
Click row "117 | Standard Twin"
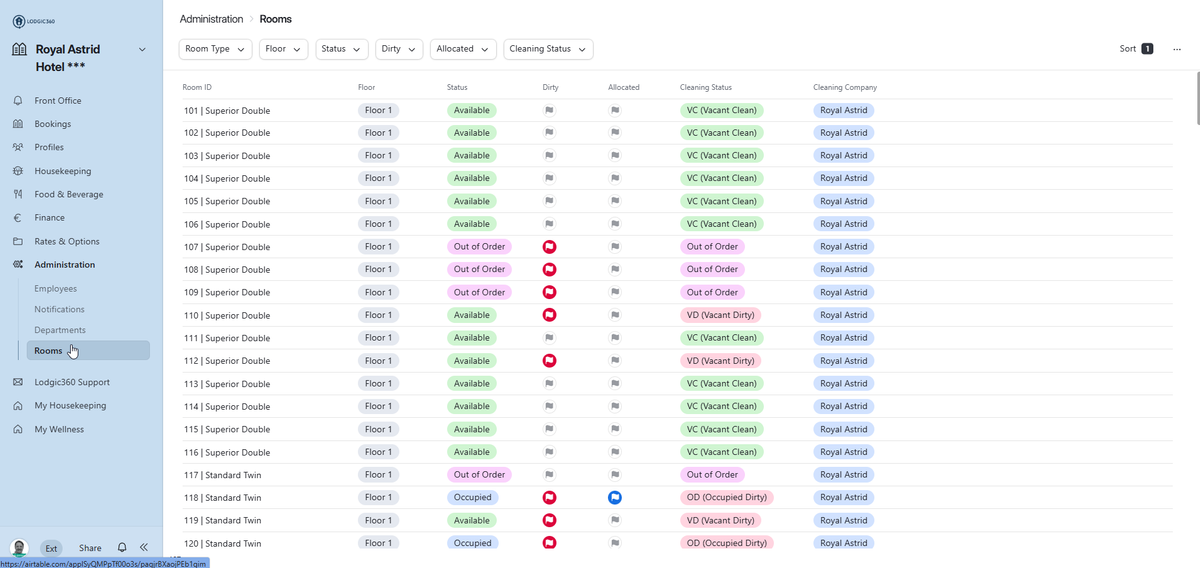click(677, 475)
